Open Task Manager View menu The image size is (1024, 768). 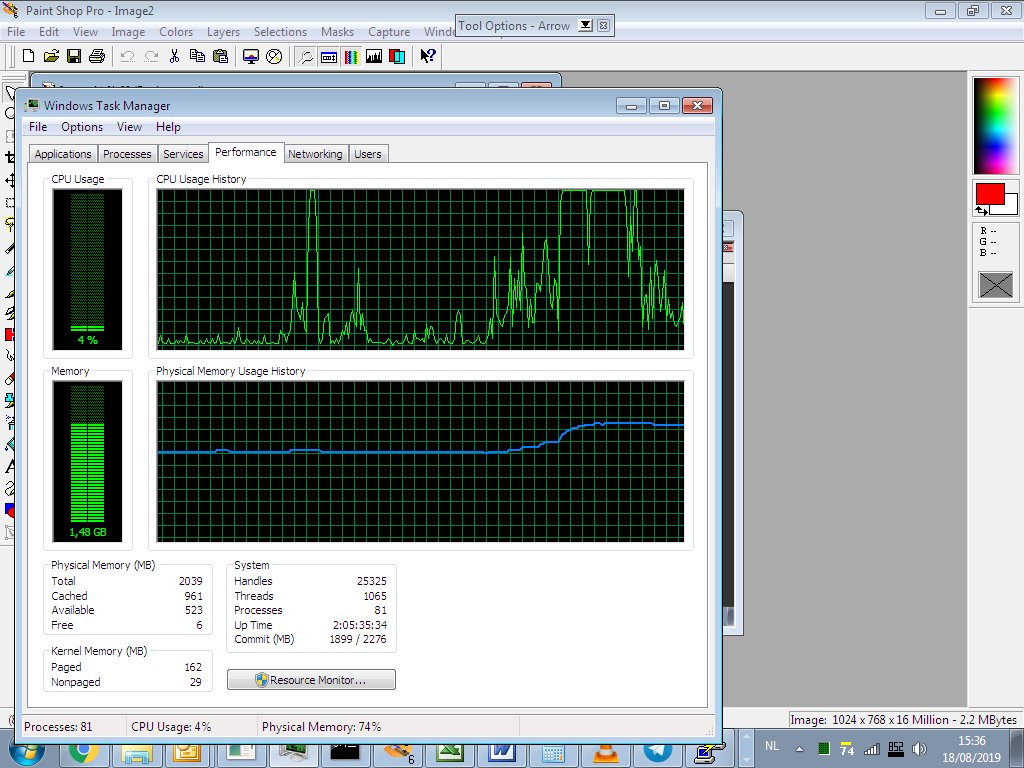tap(129, 127)
